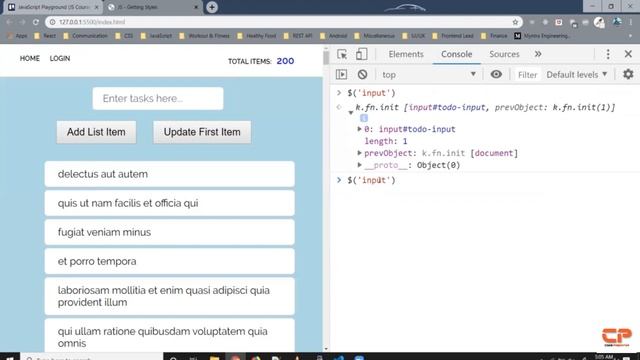The width and height of the screenshot is (640, 360).
Task: Open the Android bookmarks folder
Action: click(333, 36)
